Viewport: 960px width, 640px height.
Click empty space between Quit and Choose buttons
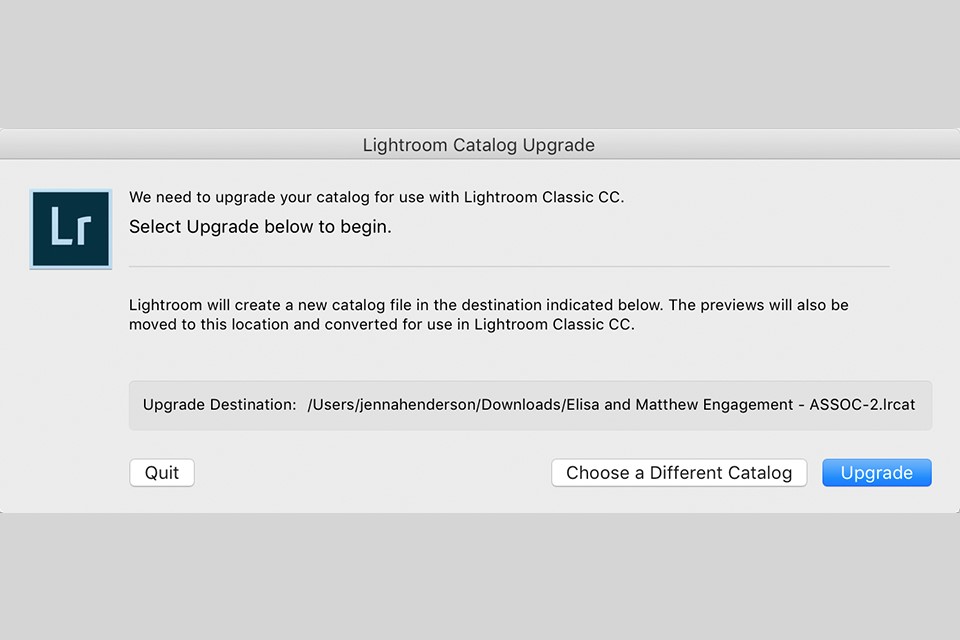coord(372,473)
